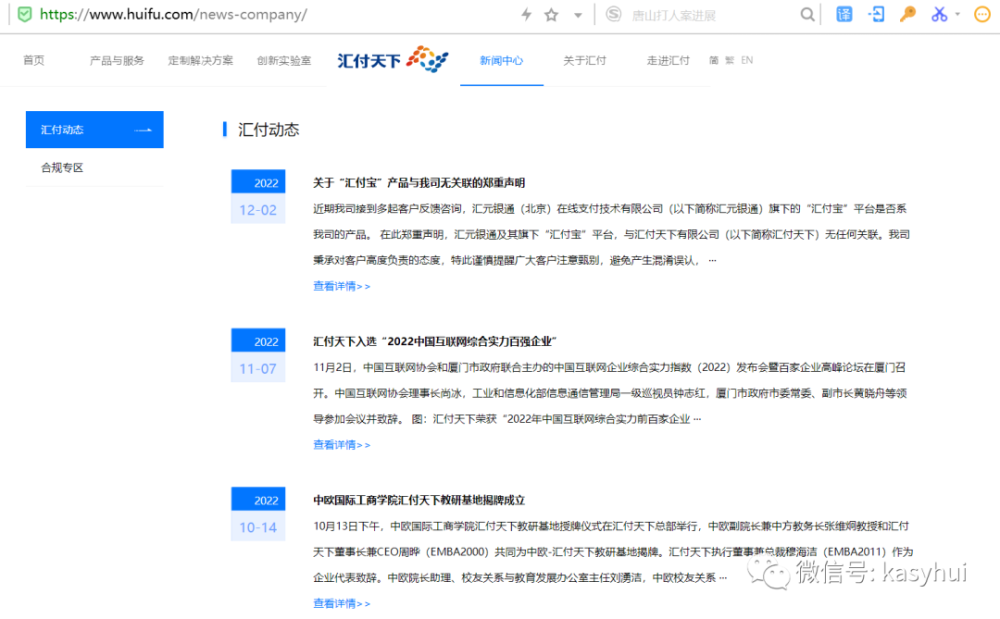1000x619 pixels.
Task: Select the 新闻中心 tab
Action: click(x=501, y=61)
